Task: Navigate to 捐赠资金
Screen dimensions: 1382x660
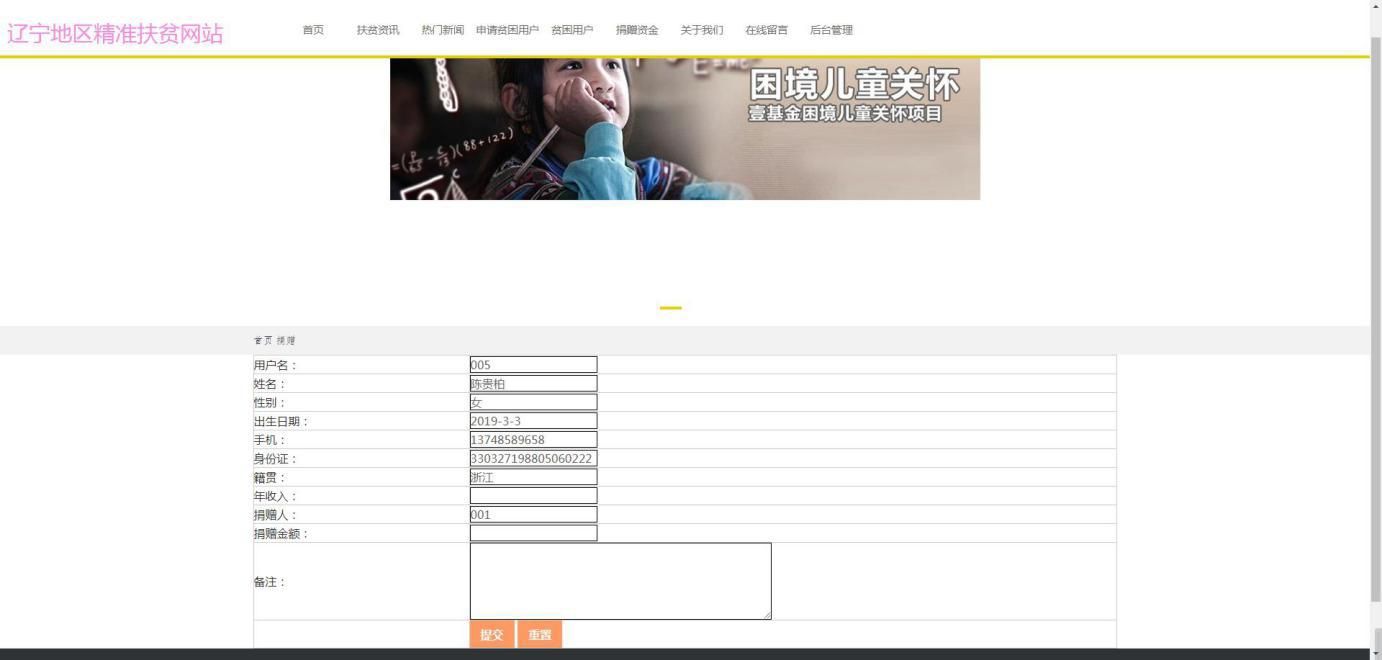Action: 637,30
